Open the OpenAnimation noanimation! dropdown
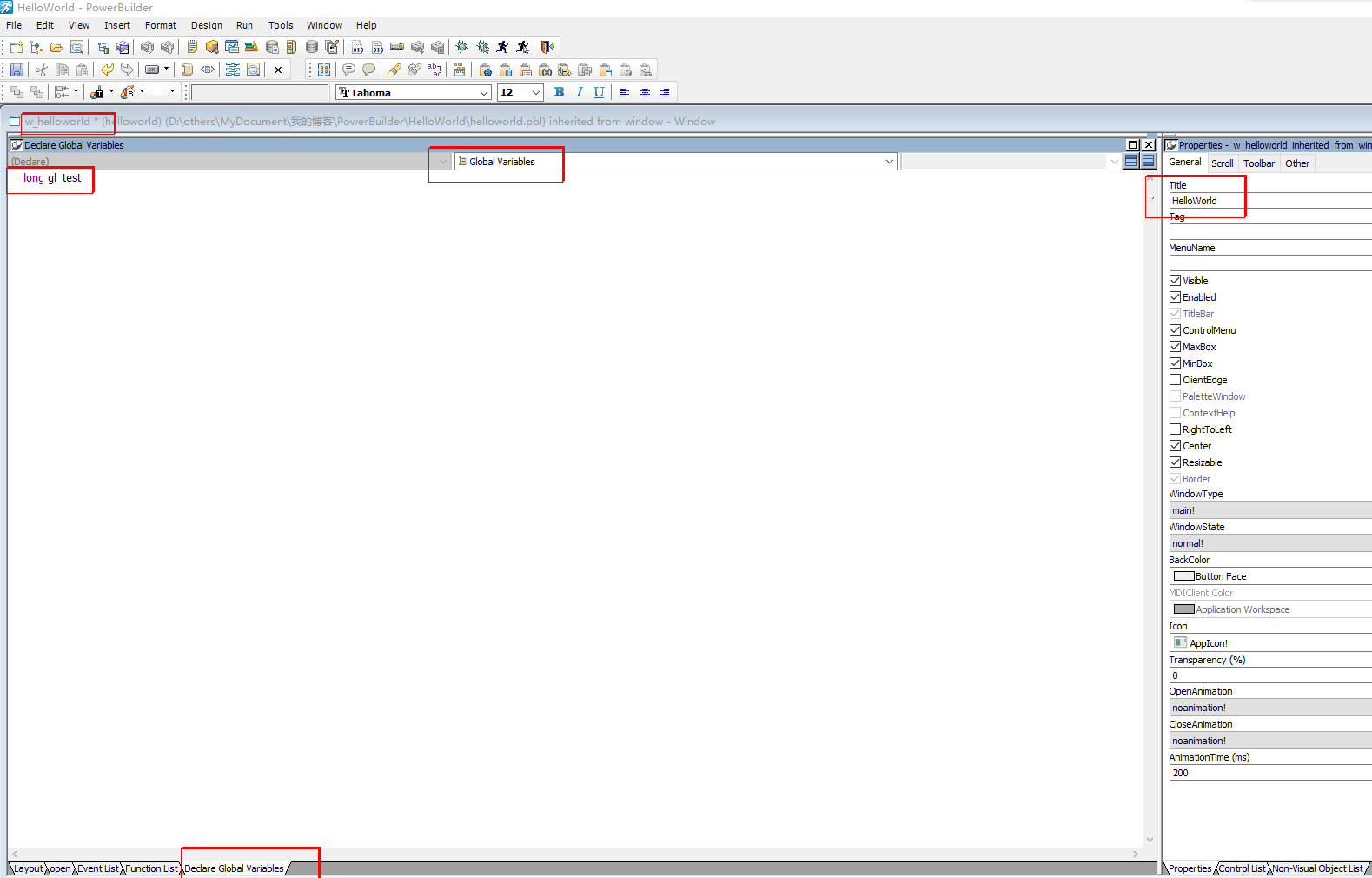1372x878 pixels. coord(1270,708)
